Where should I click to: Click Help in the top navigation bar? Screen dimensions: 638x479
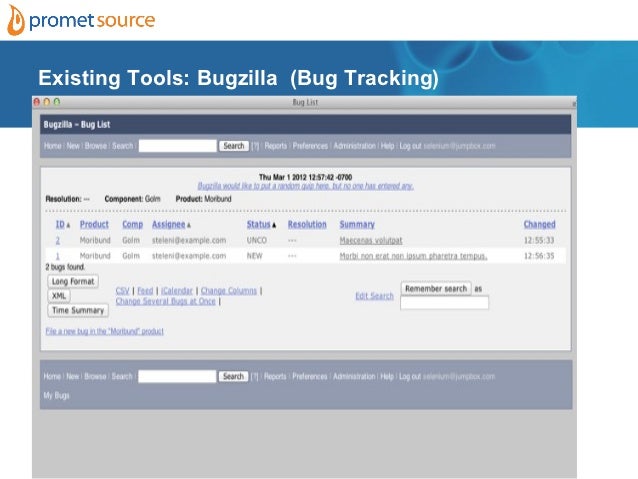pos(387,146)
